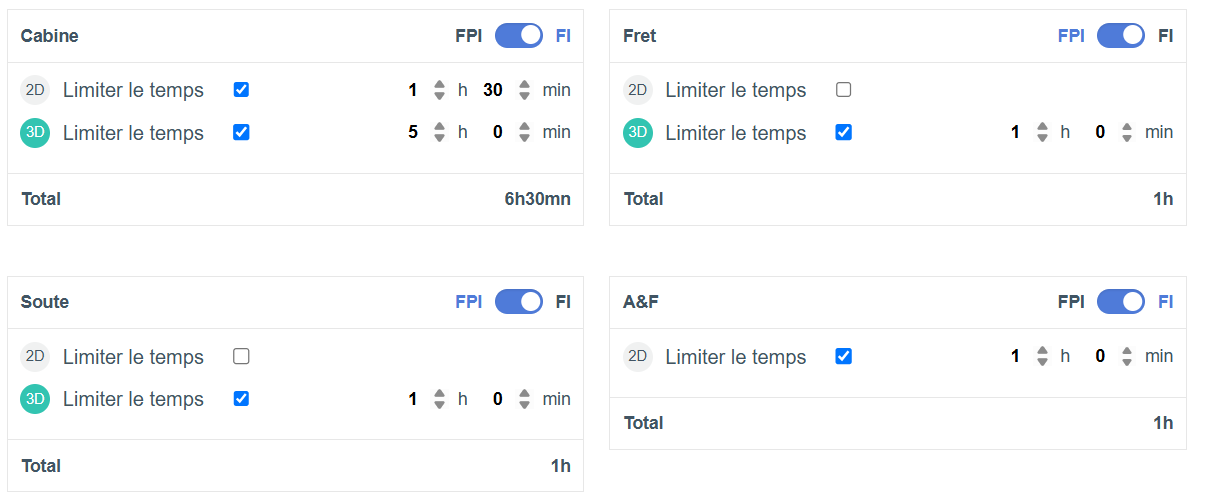Click the 2D badge in the Soute panel

point(35,357)
